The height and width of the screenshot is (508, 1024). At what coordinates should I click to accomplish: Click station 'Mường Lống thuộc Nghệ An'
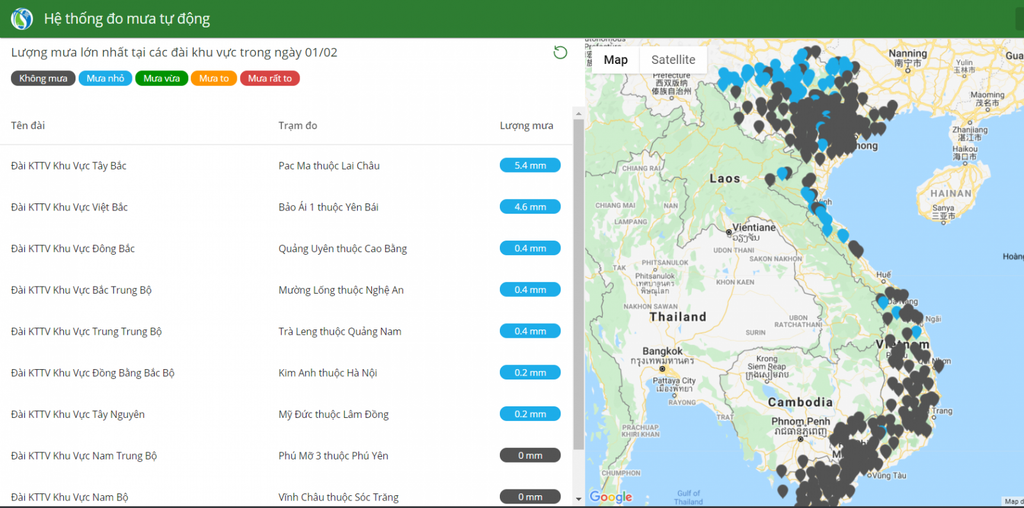[x=341, y=290]
